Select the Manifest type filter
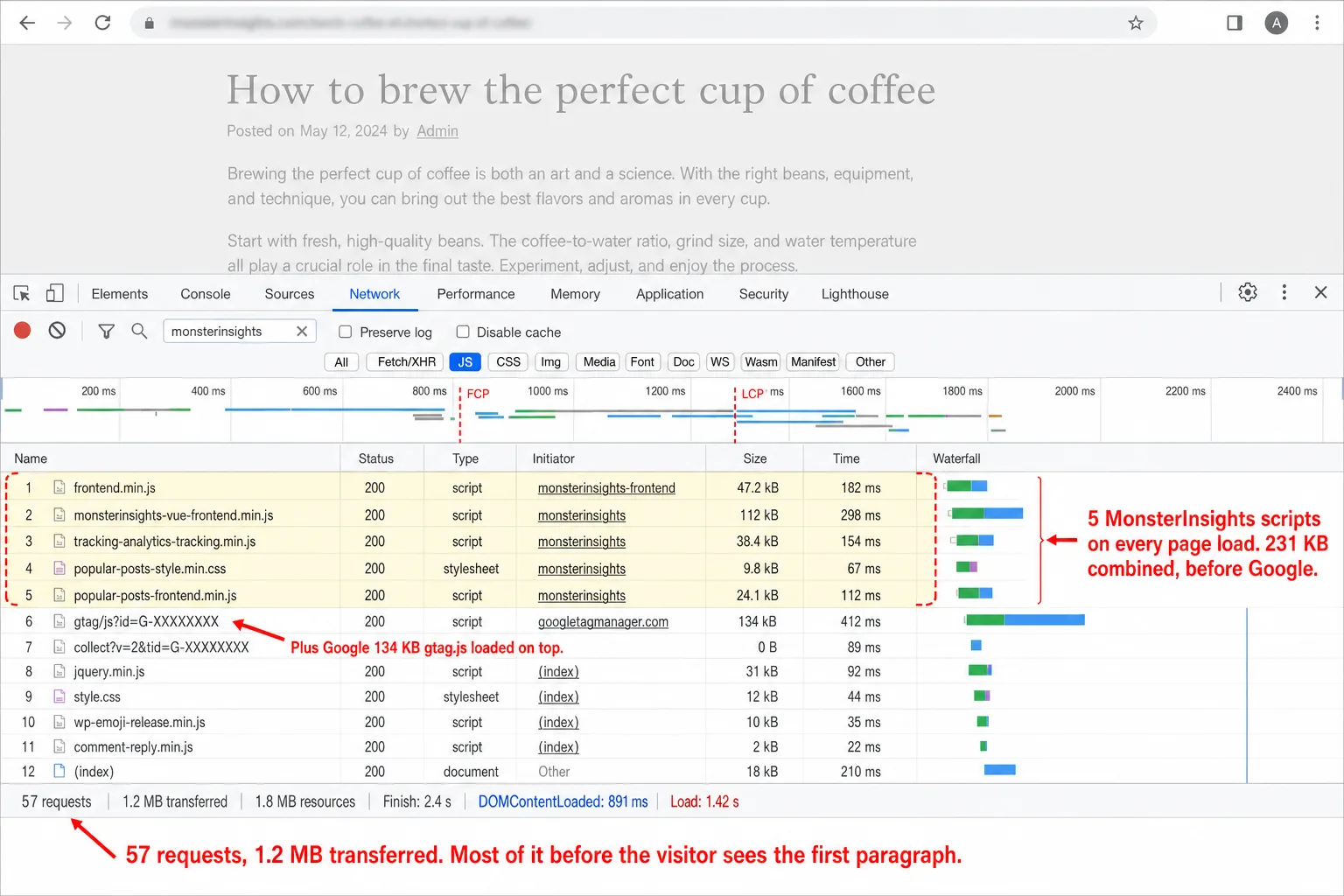 (x=814, y=362)
